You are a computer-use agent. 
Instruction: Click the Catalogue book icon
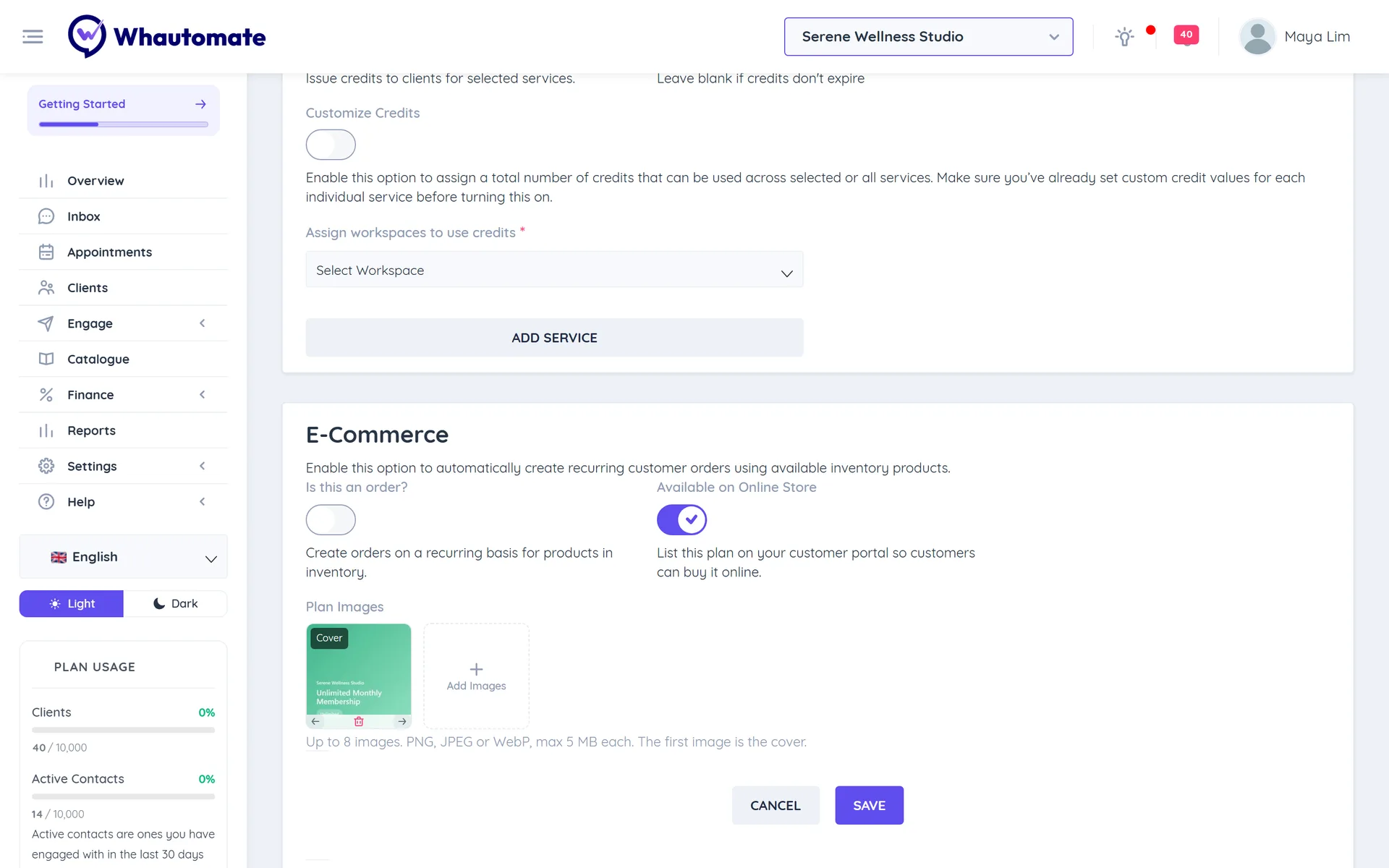coord(46,359)
